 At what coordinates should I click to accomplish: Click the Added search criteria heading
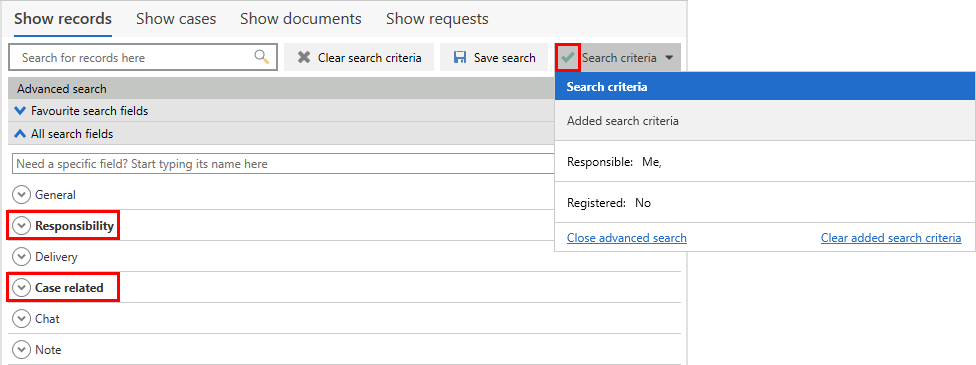click(x=622, y=121)
